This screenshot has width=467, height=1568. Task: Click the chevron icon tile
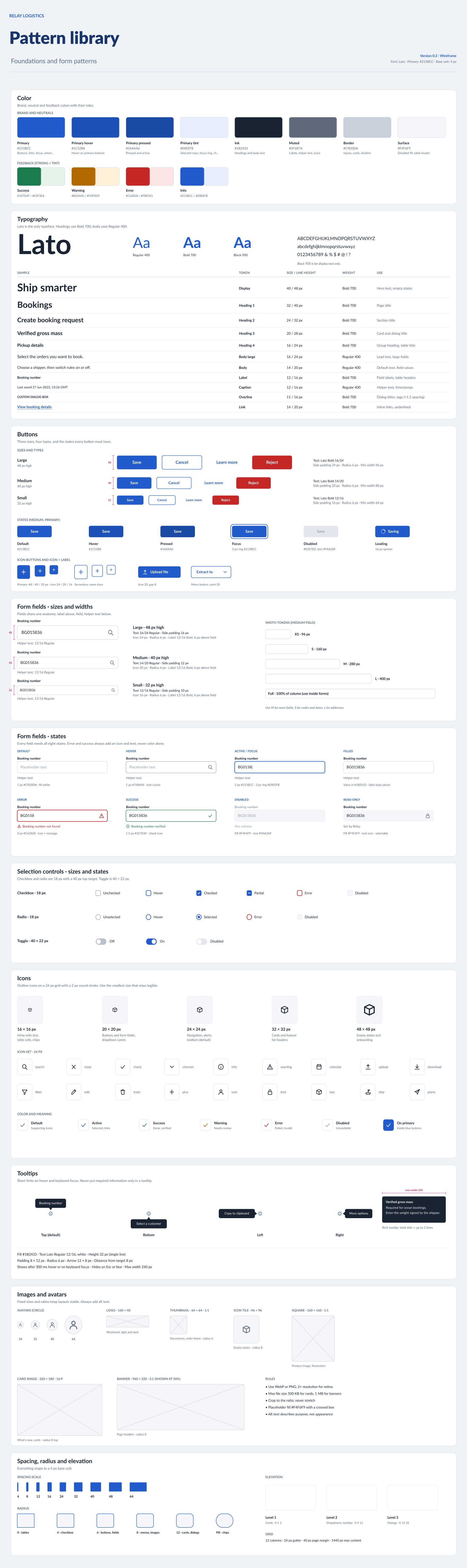172,1067
